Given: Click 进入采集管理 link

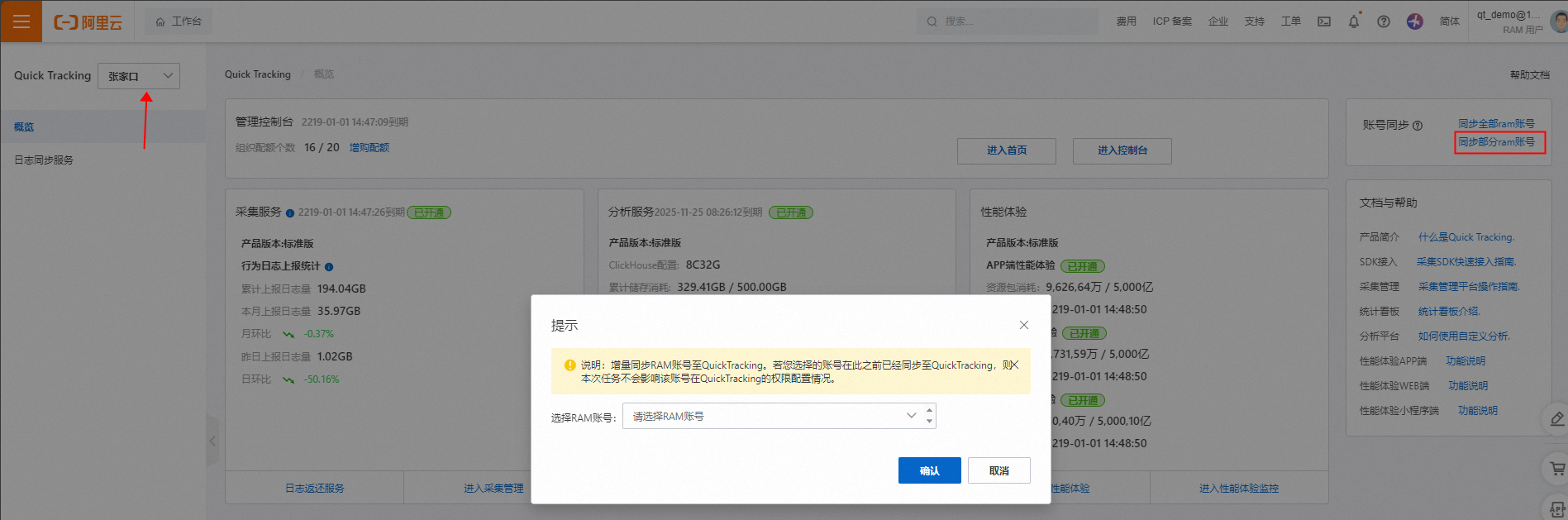Looking at the screenshot, I should click(x=493, y=489).
